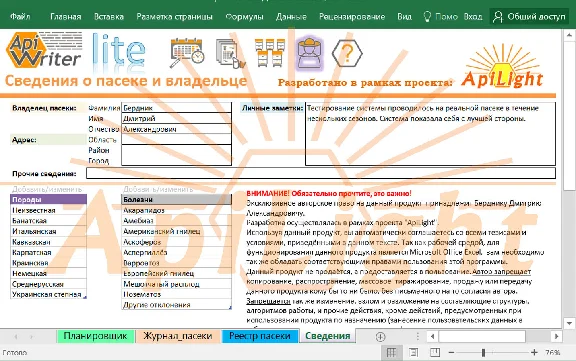Open the Файл menu

(20, 17)
